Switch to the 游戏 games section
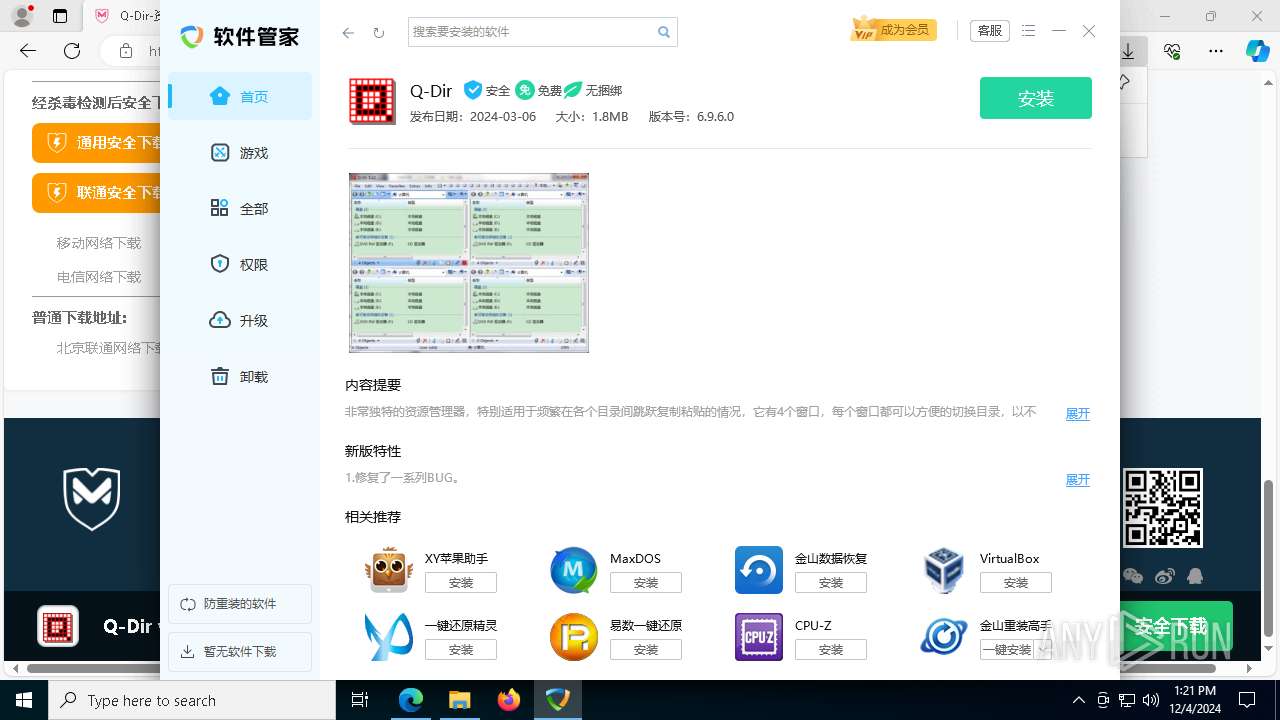The image size is (1280, 720). coord(240,153)
